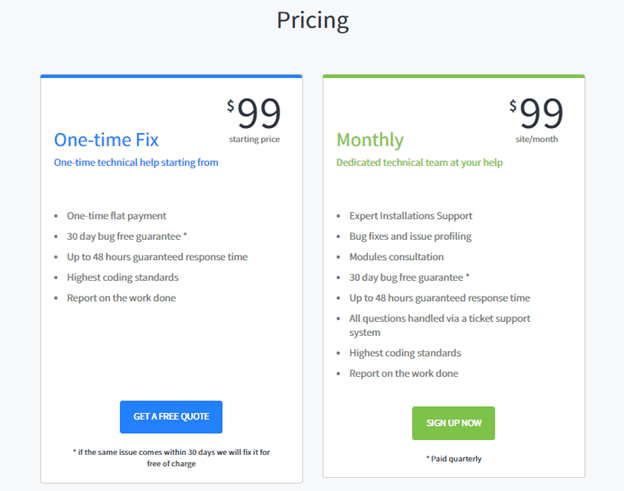The image size is (624, 491).
Task: Click the ticket support system feature text
Action: 440,325
